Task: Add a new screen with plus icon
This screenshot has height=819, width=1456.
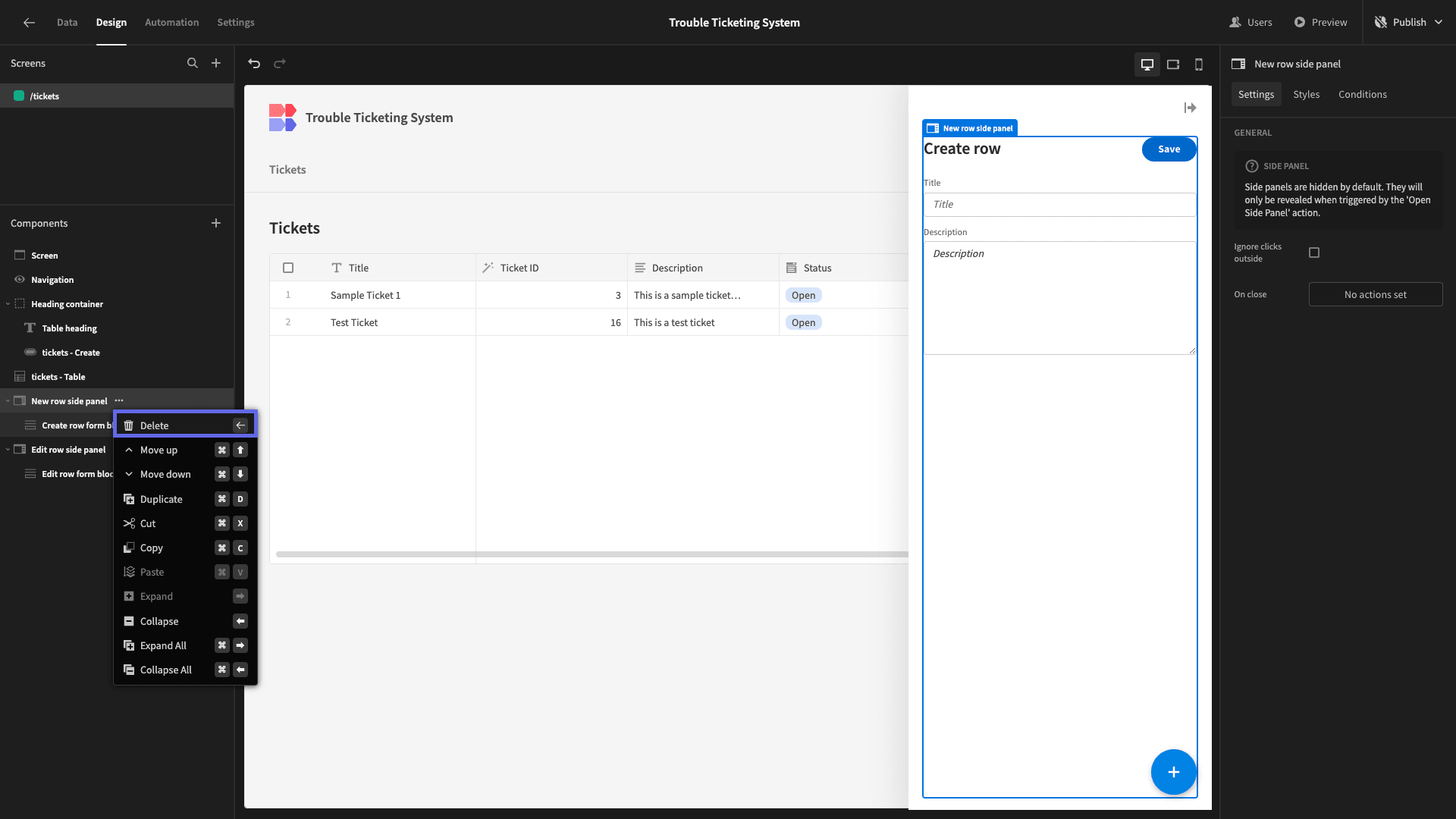Action: [x=216, y=64]
